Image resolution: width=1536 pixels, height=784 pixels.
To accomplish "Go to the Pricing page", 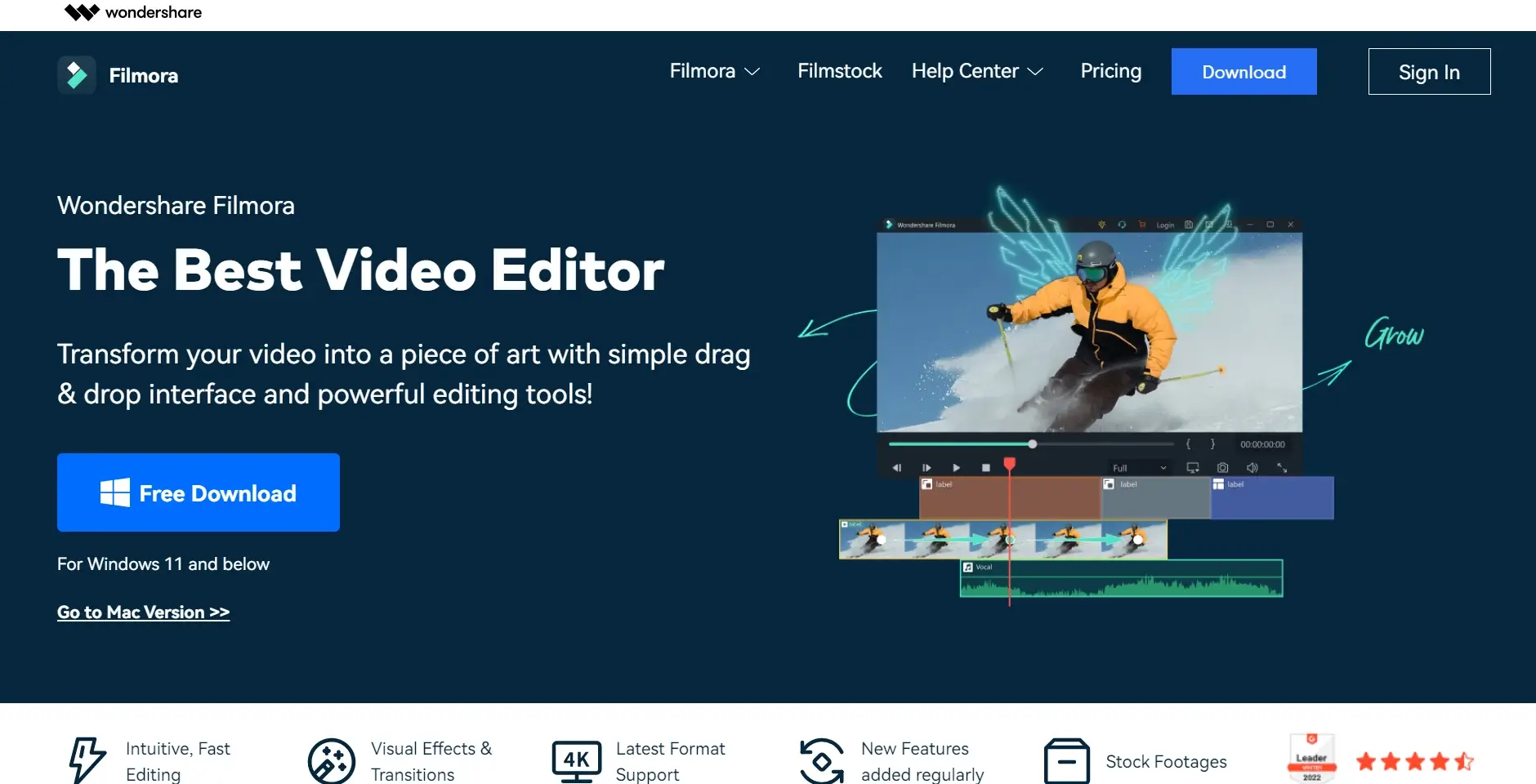I will point(1111,71).
